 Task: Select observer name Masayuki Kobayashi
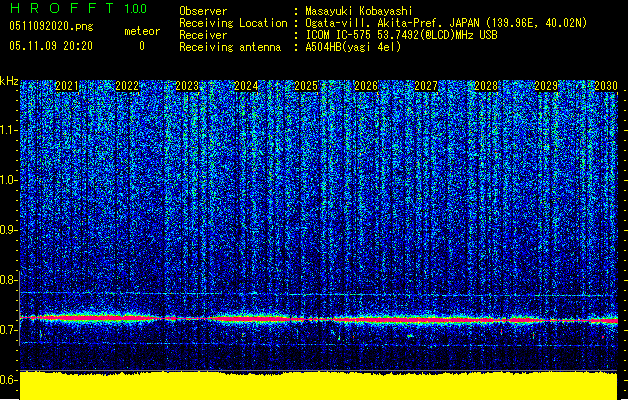359,11
